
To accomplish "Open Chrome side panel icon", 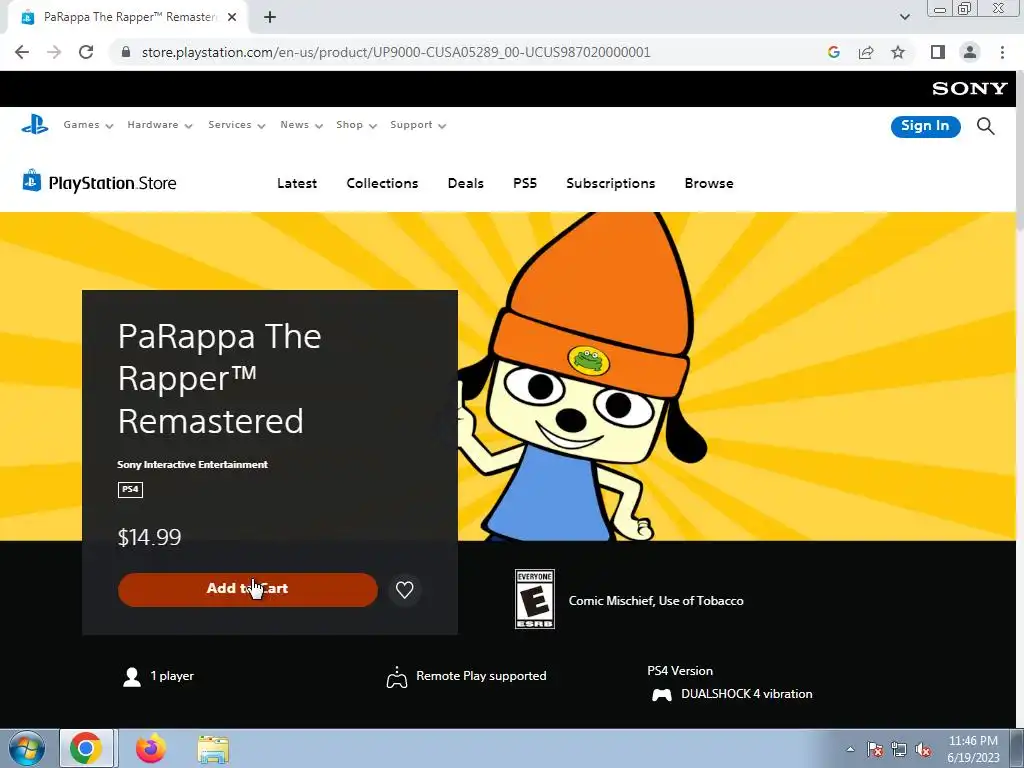I will coord(938,52).
